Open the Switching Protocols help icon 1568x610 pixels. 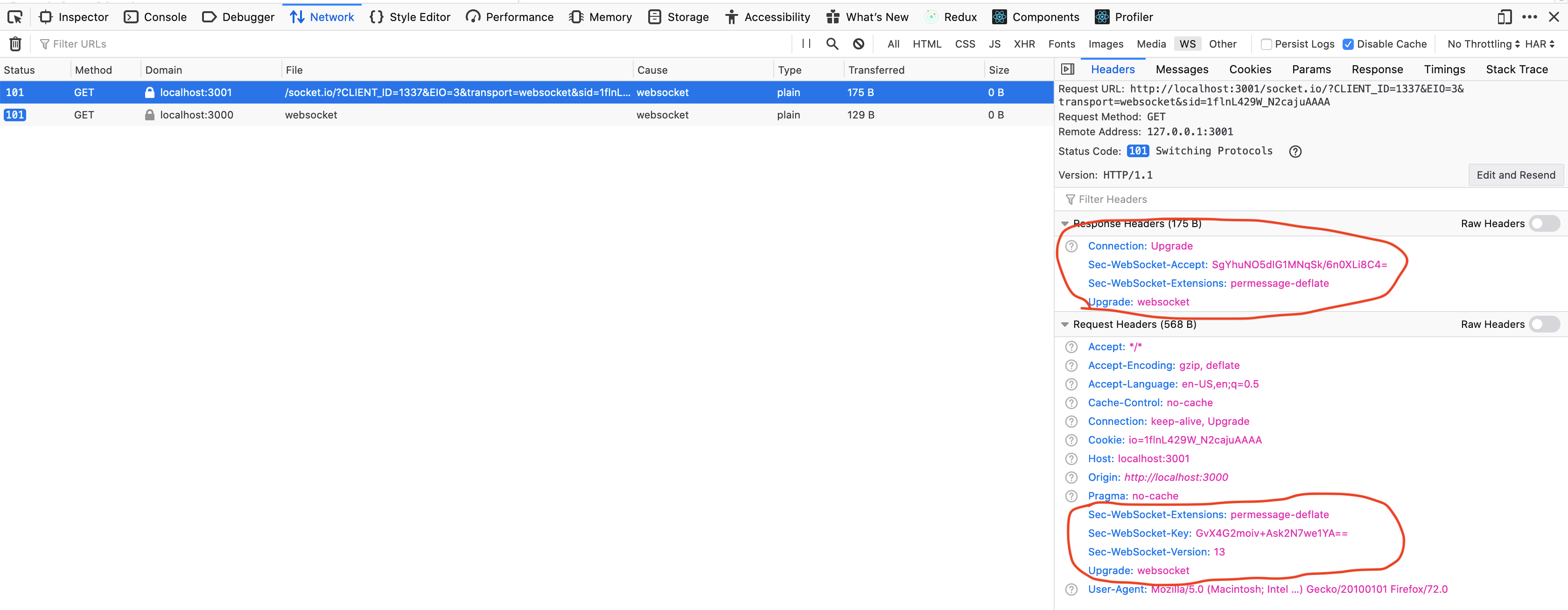(1295, 151)
